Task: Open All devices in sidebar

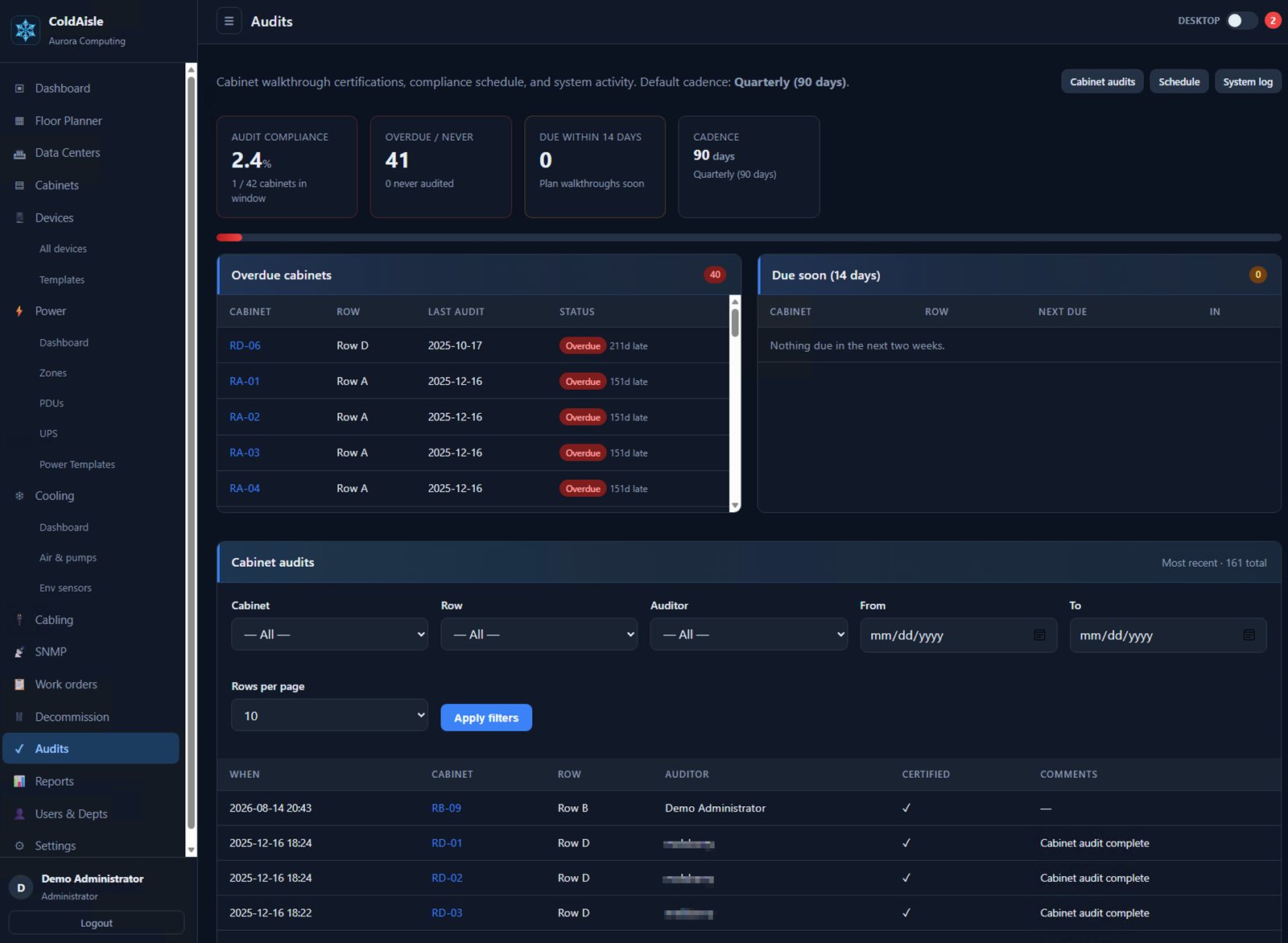Action: coord(63,249)
